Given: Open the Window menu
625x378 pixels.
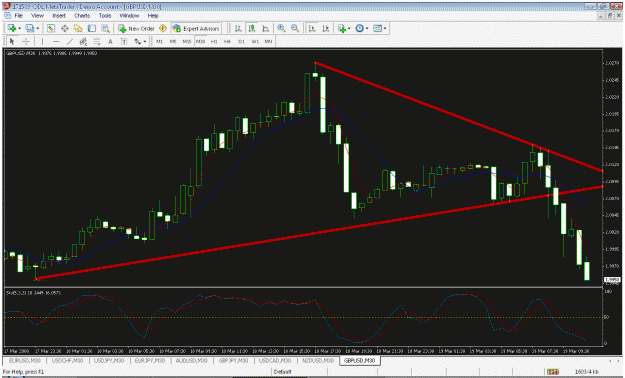Looking at the screenshot, I should pos(130,16).
